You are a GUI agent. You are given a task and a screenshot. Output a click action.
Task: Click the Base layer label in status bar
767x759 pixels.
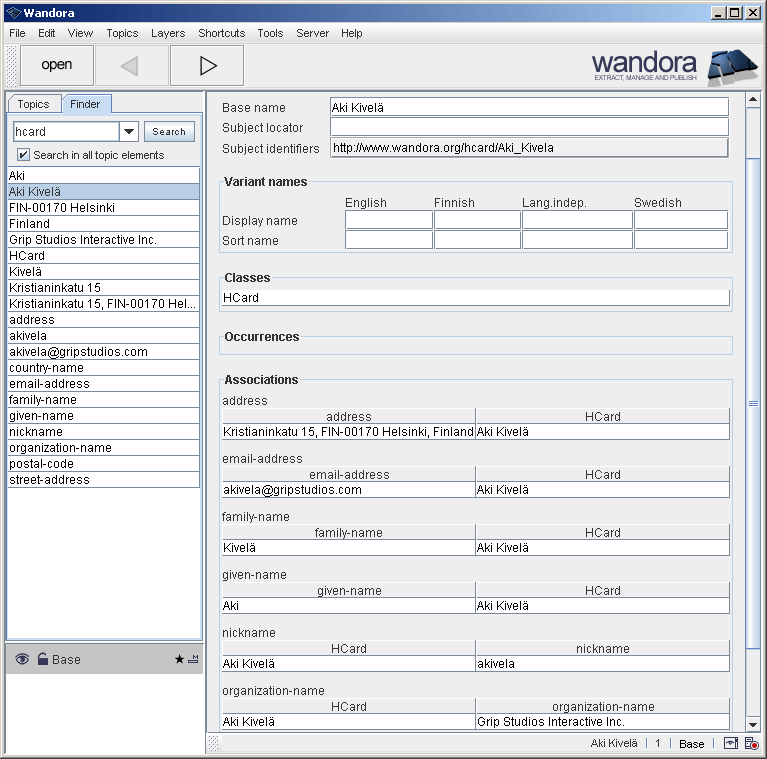click(692, 743)
